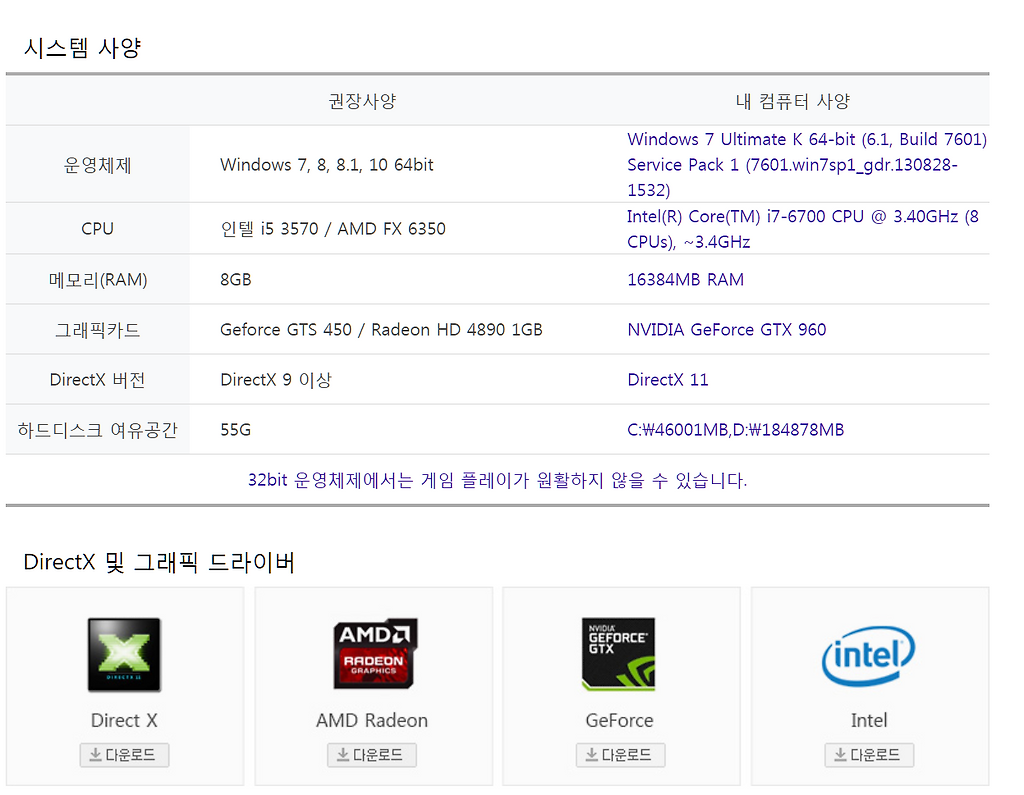Viewport: 1024px width, 795px height.
Task: Select the '시스템 사양' heading
Action: tap(82, 48)
